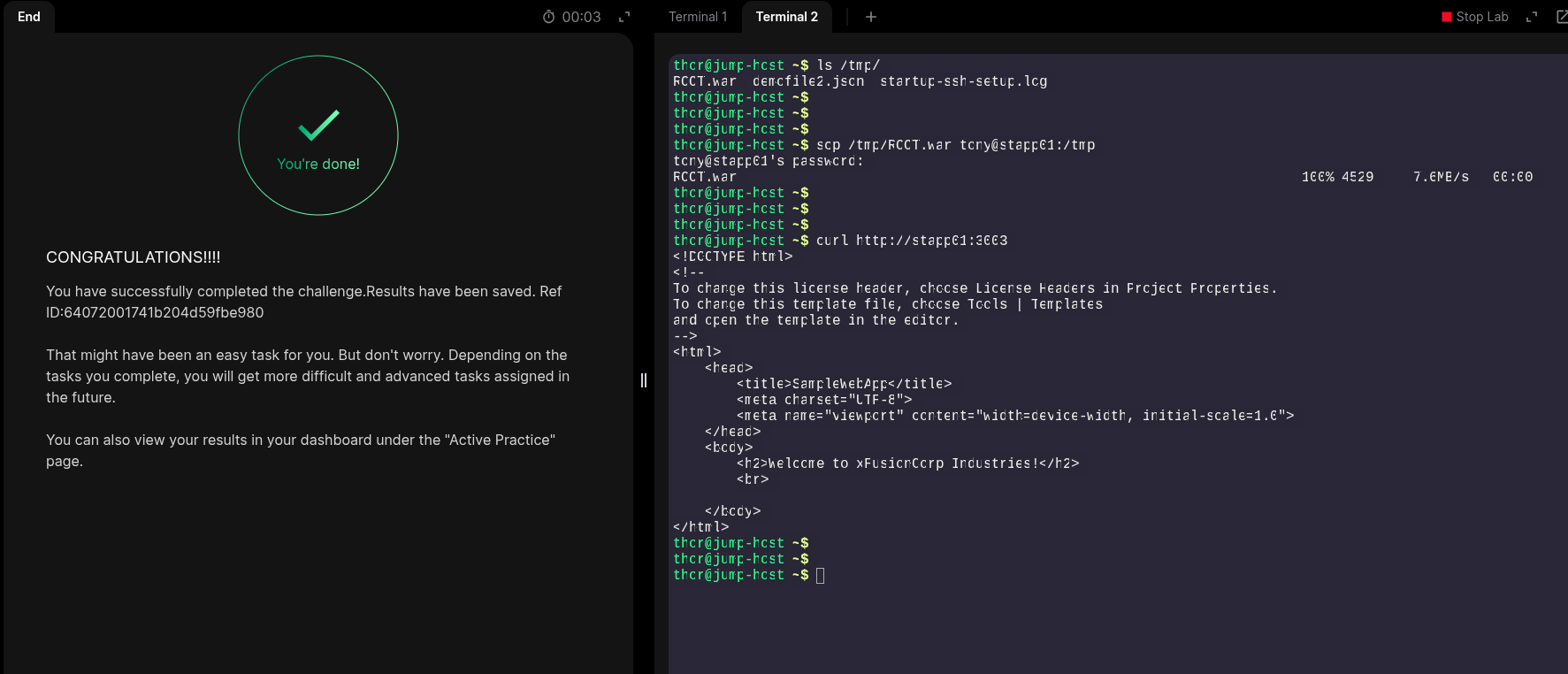
Task: Click the CONGRATULATIONS!!!! heading
Action: (134, 257)
